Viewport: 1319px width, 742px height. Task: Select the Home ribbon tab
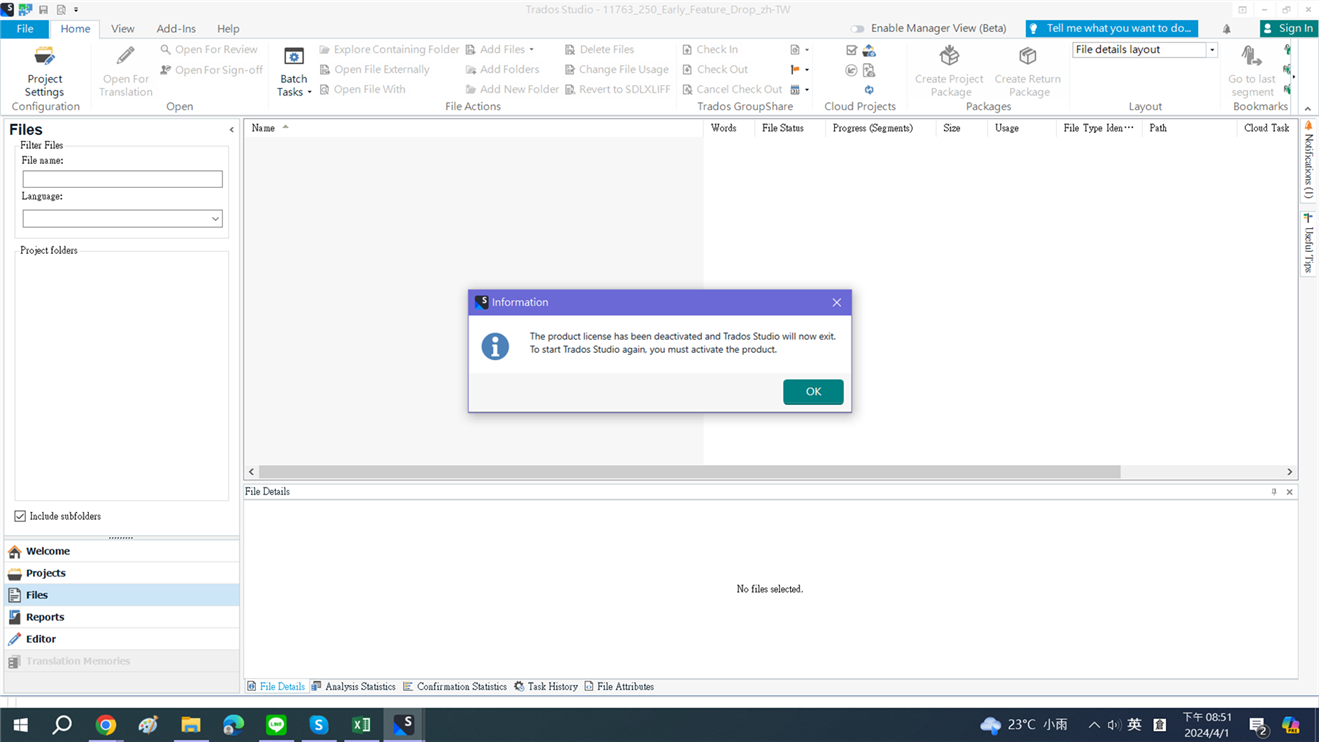[x=75, y=29]
